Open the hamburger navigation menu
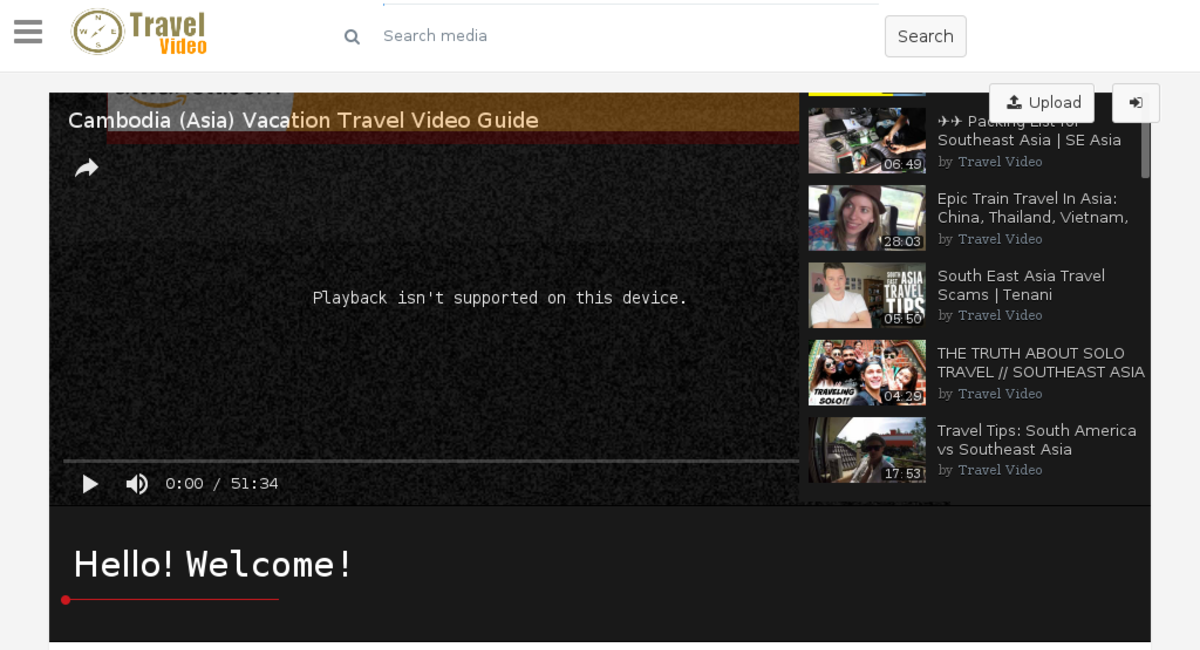Viewport: 1200px width, 650px height. [x=27, y=32]
